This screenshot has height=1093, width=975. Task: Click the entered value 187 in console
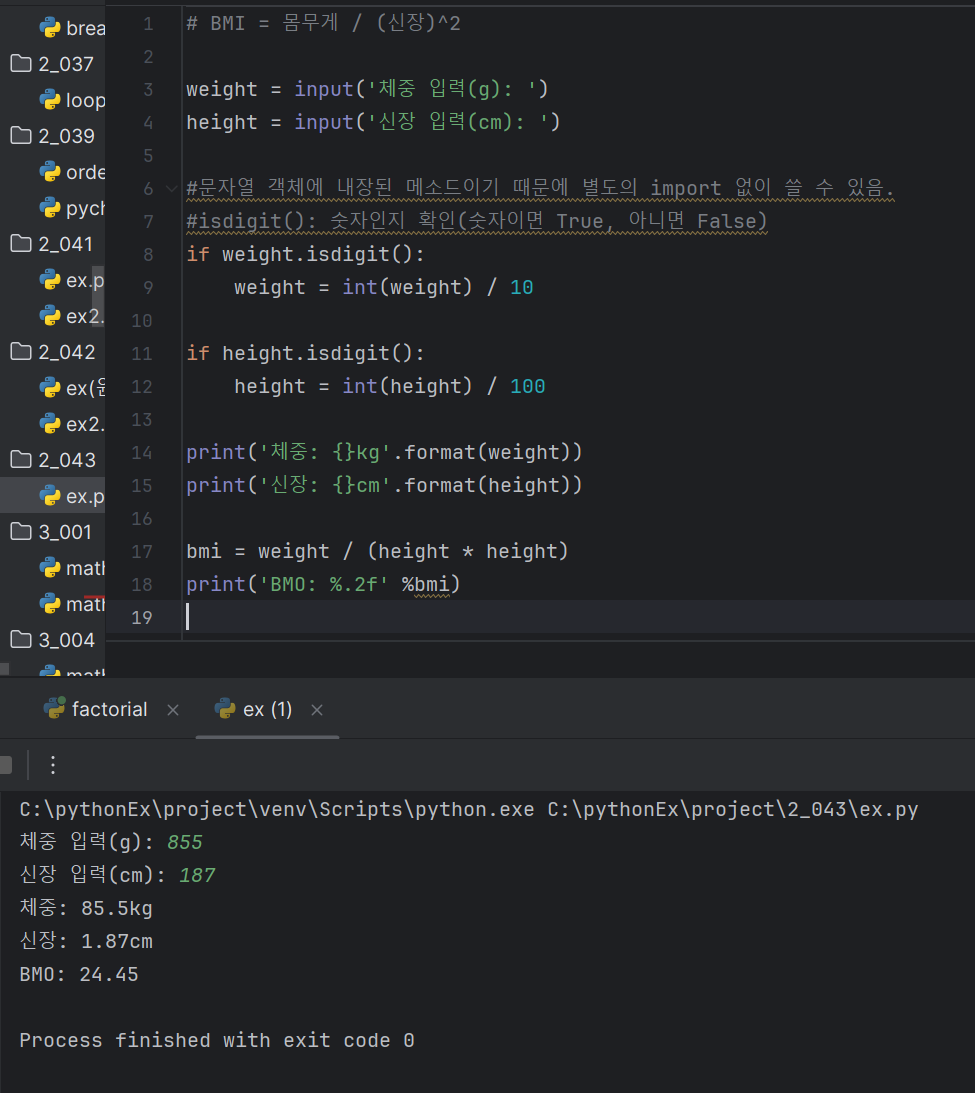click(x=197, y=875)
